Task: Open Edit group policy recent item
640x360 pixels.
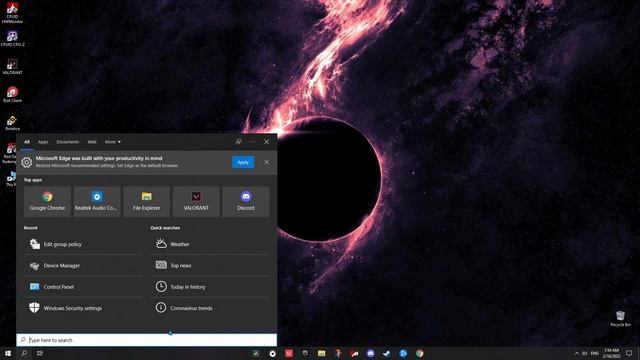Action: (x=84, y=244)
